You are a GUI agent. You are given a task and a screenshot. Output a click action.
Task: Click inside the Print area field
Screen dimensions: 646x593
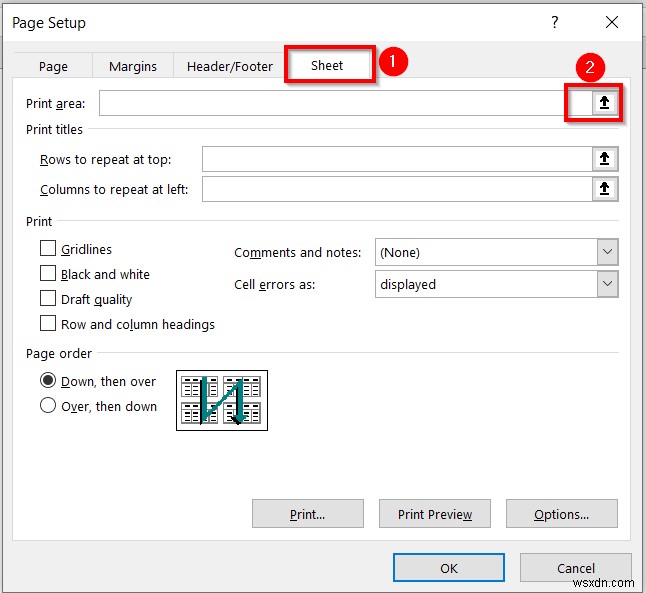346,103
